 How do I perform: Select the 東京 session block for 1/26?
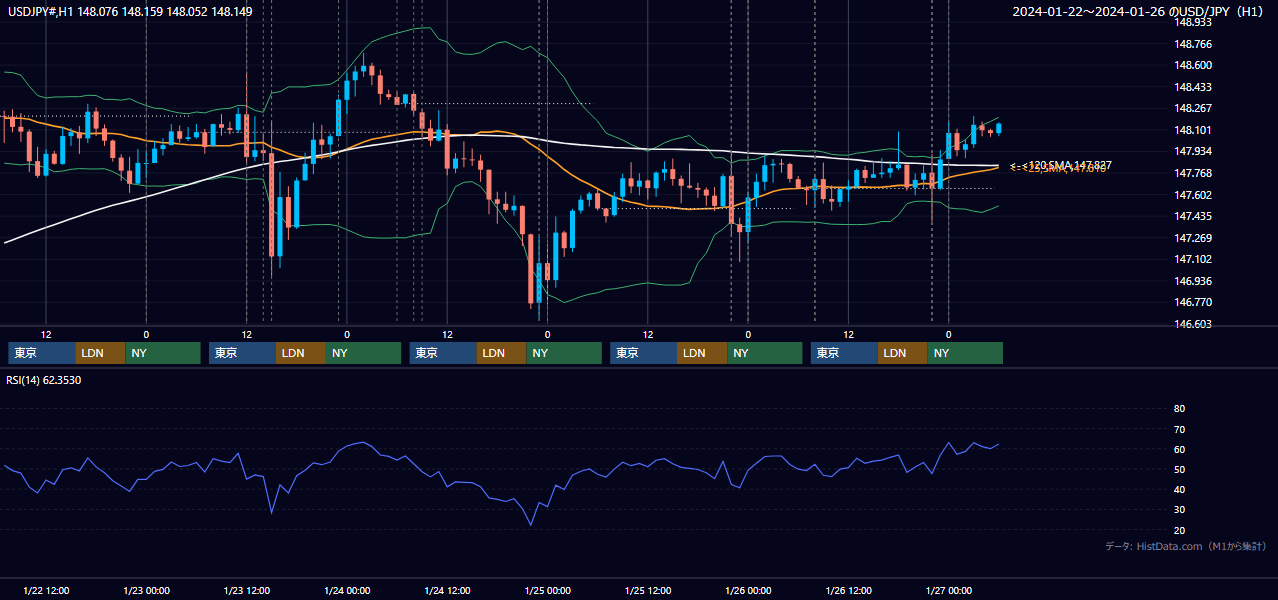[x=845, y=353]
